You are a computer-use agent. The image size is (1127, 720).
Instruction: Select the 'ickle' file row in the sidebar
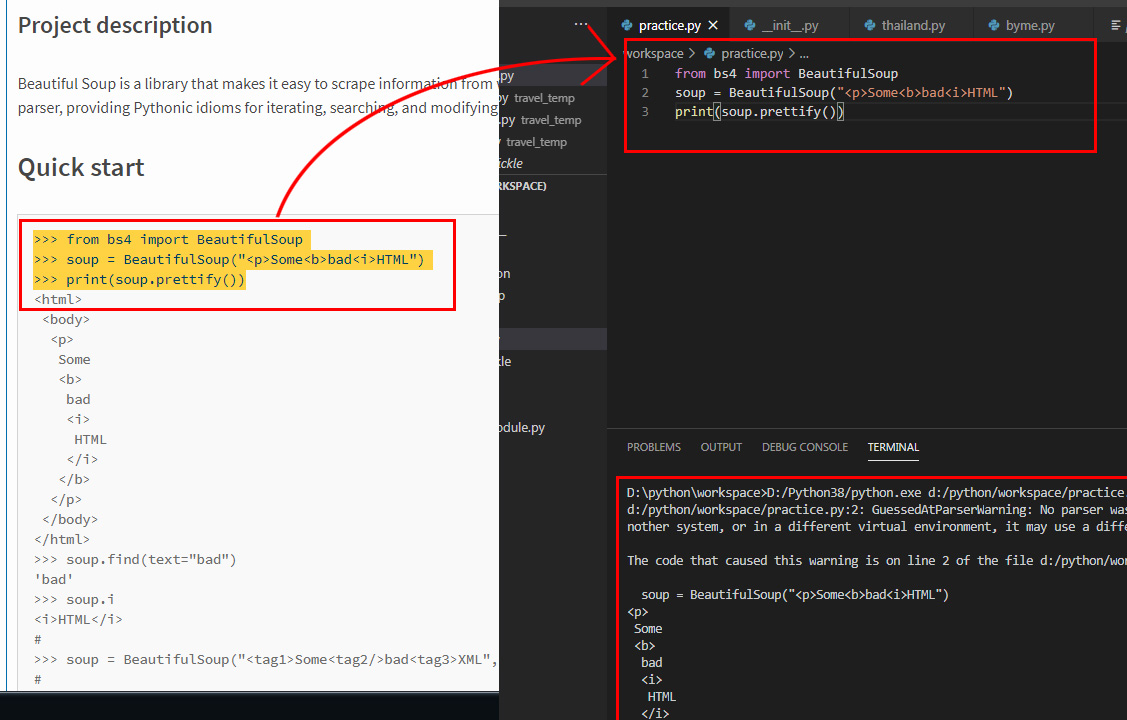tap(553, 163)
